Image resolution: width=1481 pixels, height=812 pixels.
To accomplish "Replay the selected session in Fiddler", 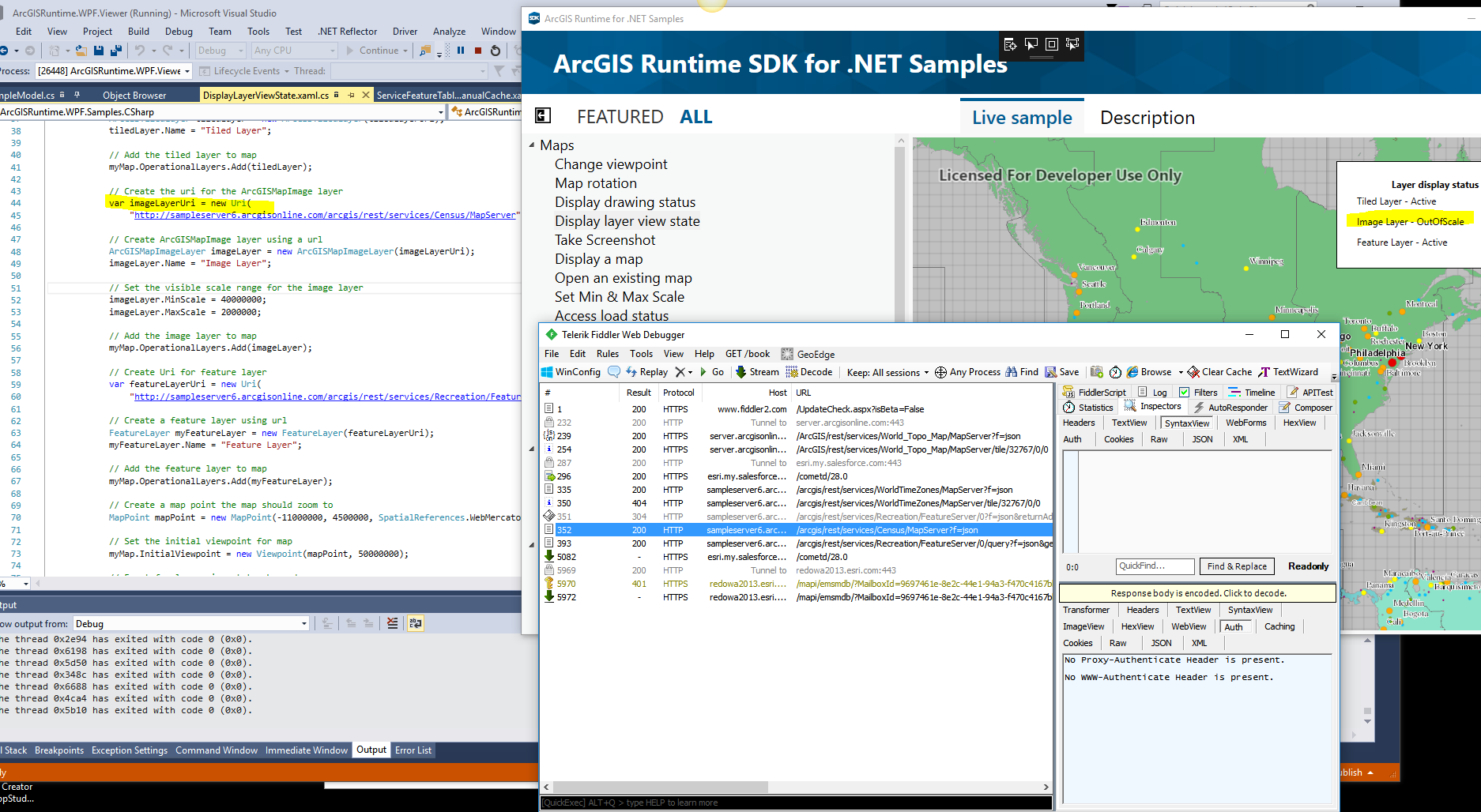I will tap(647, 372).
